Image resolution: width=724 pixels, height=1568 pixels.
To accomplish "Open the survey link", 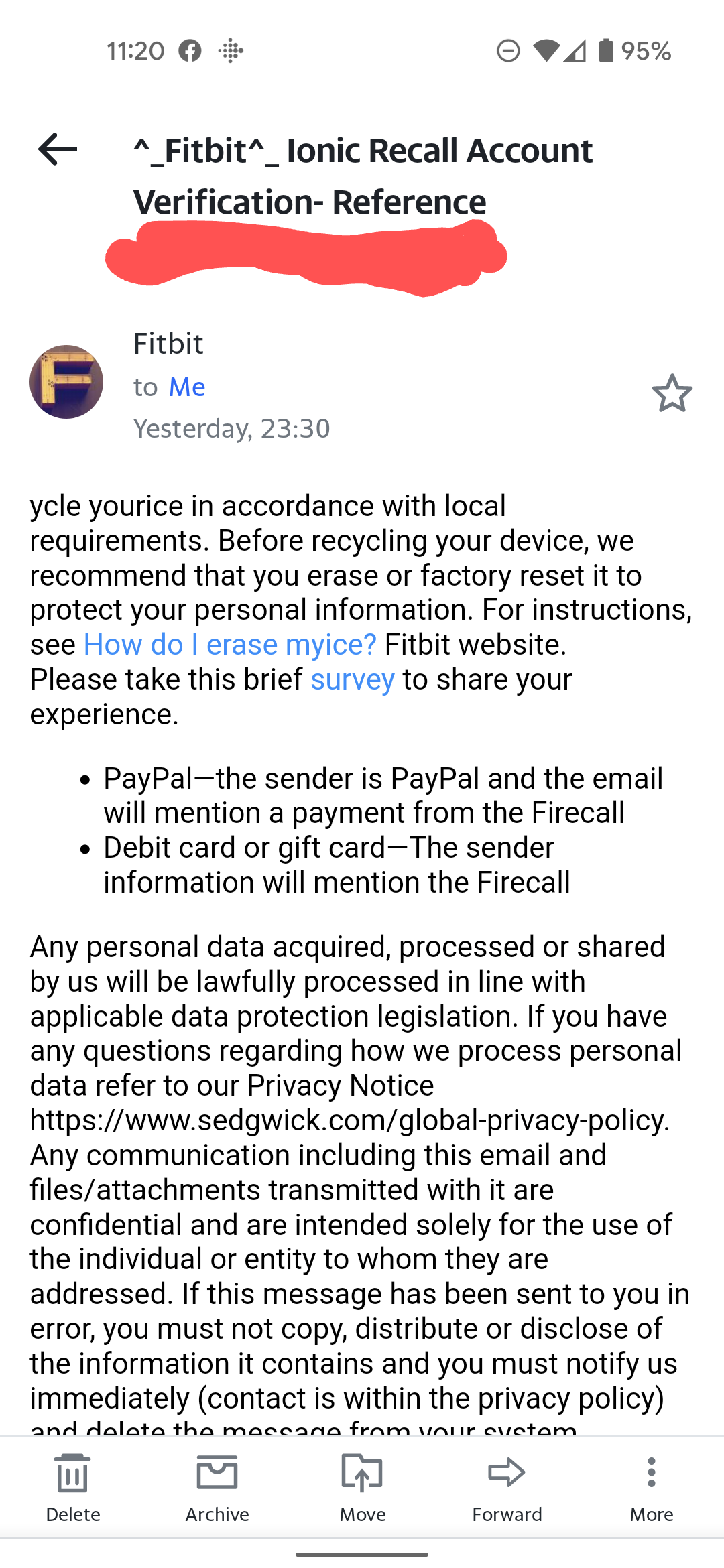I will pyautogui.click(x=353, y=679).
